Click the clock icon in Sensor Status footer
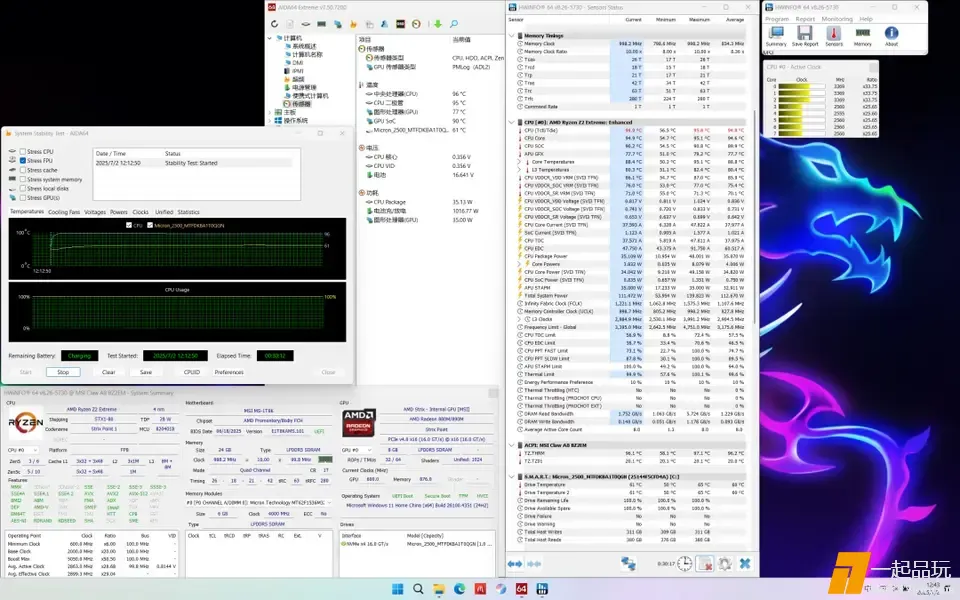The height and width of the screenshot is (600, 960). (684, 563)
